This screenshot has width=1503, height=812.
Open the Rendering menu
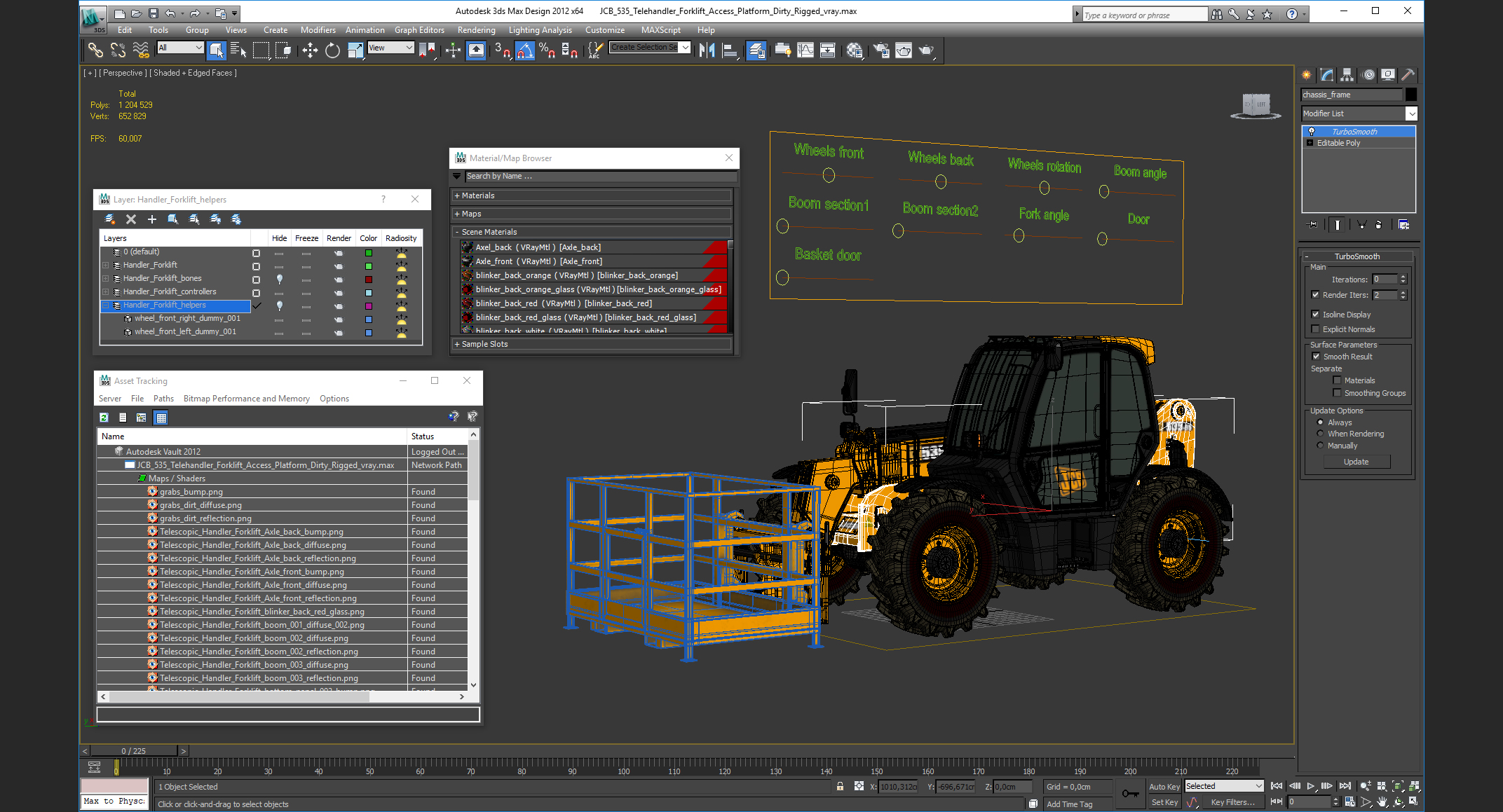pyautogui.click(x=476, y=30)
